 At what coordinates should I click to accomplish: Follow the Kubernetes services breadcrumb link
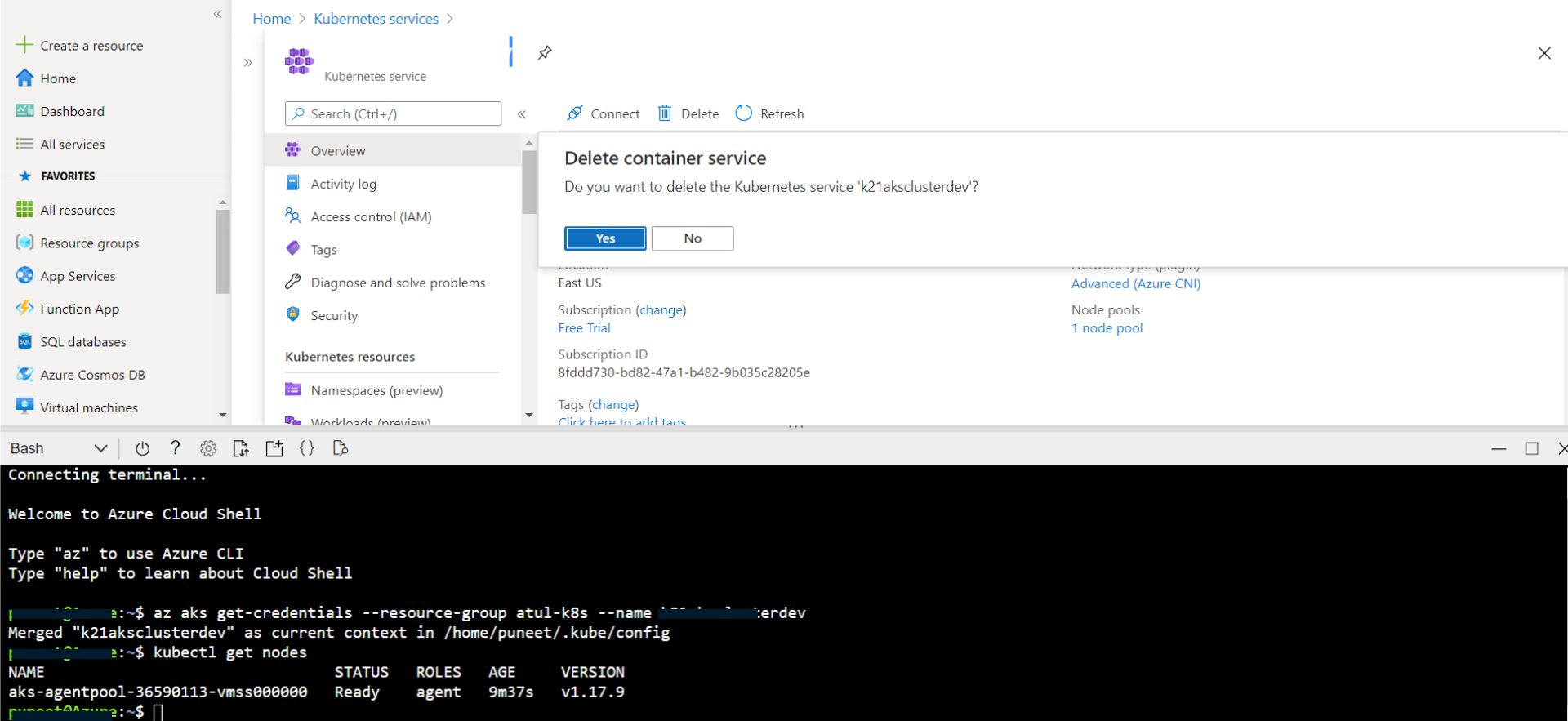(376, 19)
